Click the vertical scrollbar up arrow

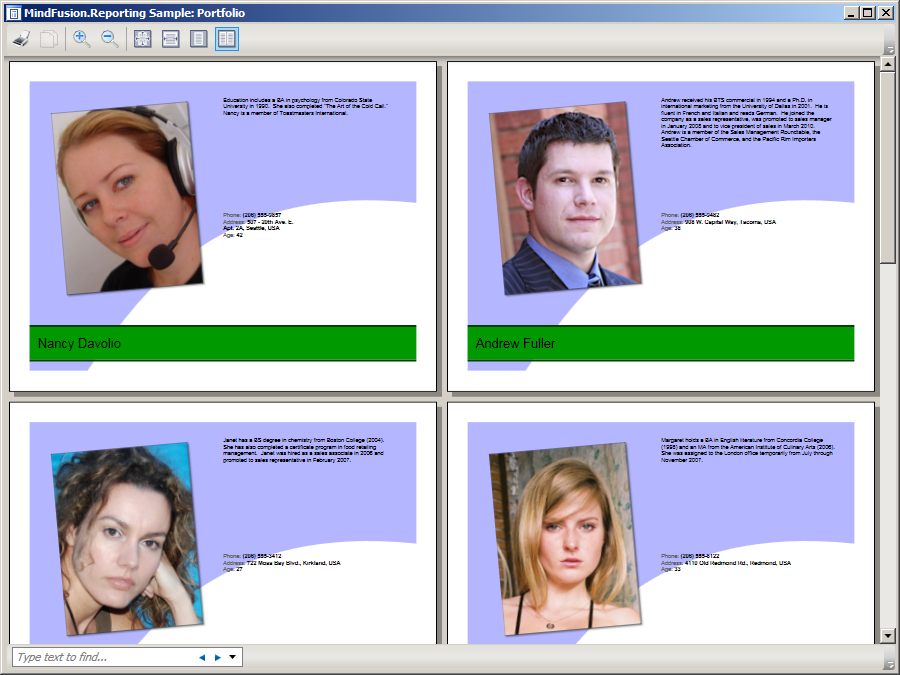888,65
